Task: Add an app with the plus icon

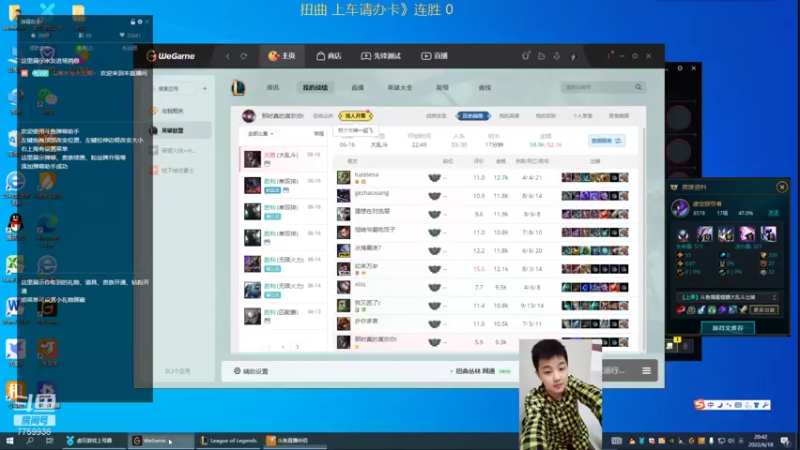Action: (x=205, y=89)
